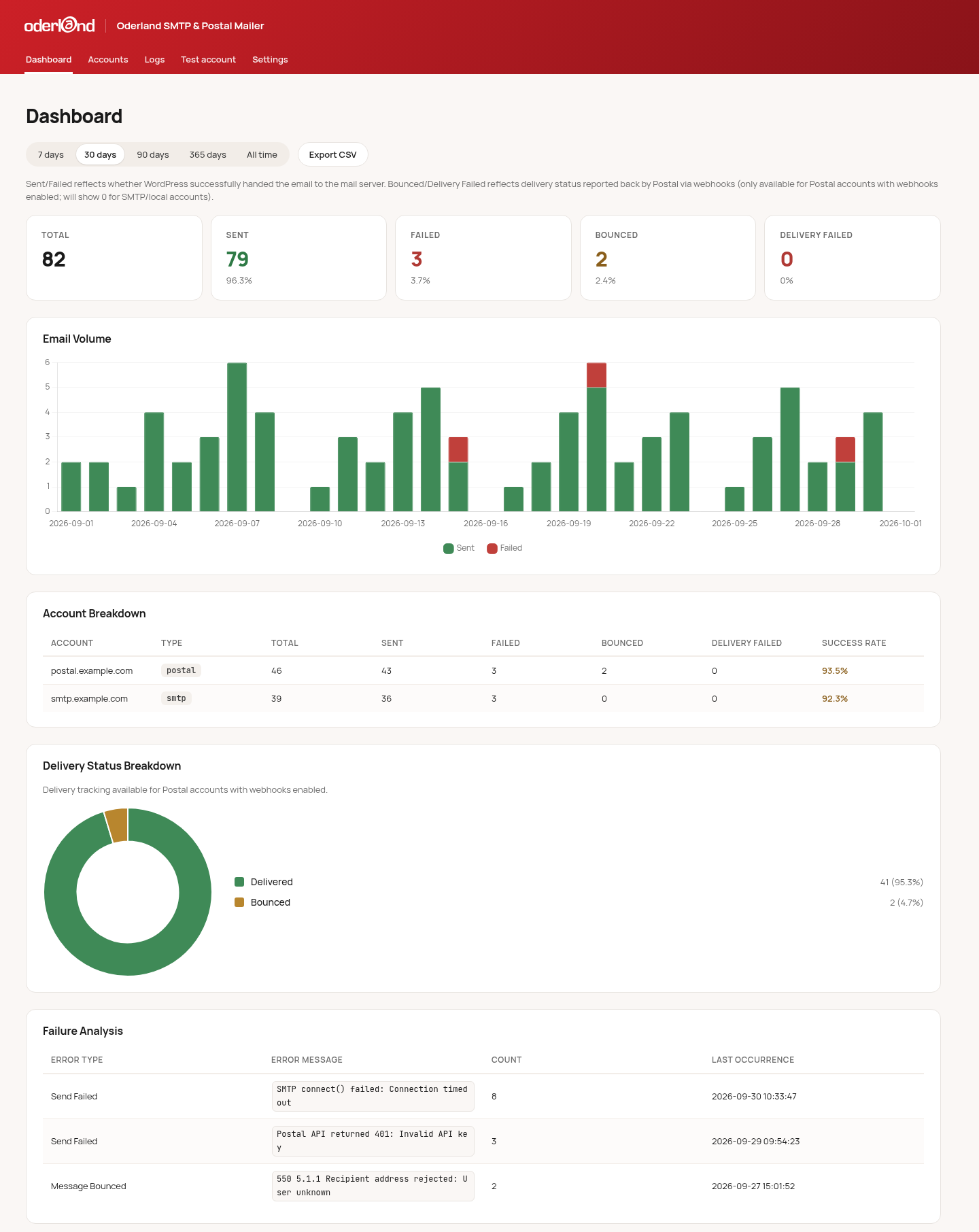
Task: Click the Delivery Failed card value 0
Action: pos(787,259)
